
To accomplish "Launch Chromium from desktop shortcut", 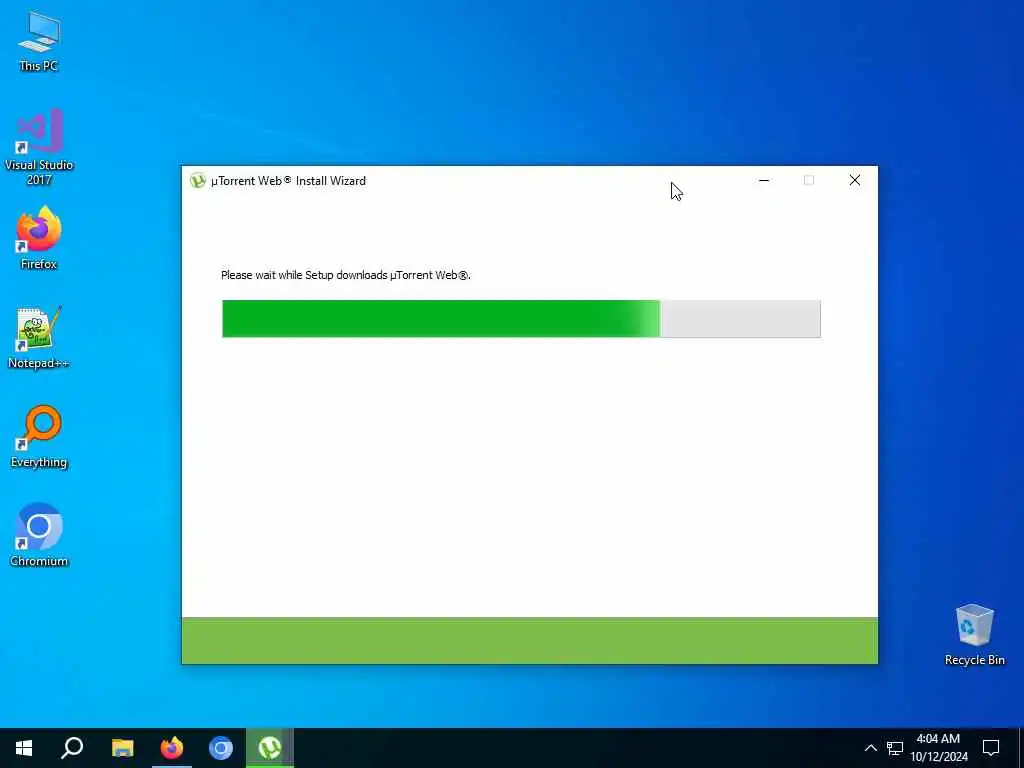I will [x=39, y=535].
